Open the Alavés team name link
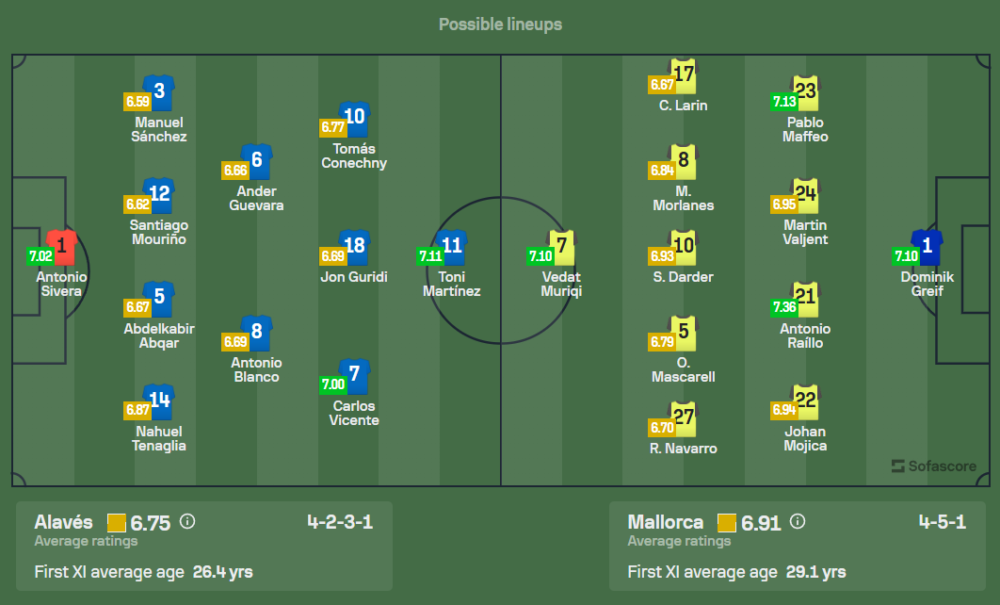 [63, 522]
